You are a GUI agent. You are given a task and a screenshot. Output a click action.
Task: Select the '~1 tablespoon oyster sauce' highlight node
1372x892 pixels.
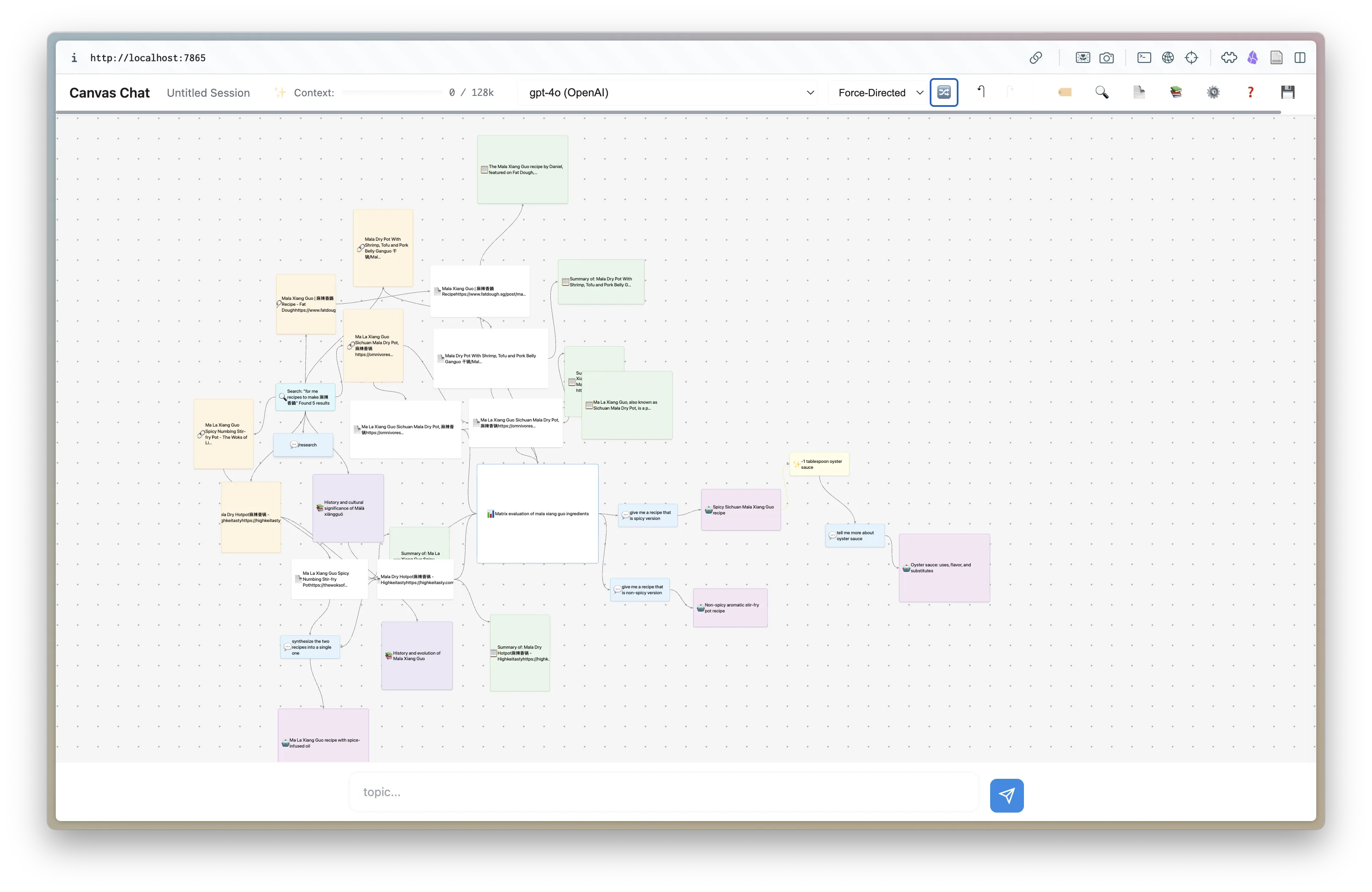[819, 465]
